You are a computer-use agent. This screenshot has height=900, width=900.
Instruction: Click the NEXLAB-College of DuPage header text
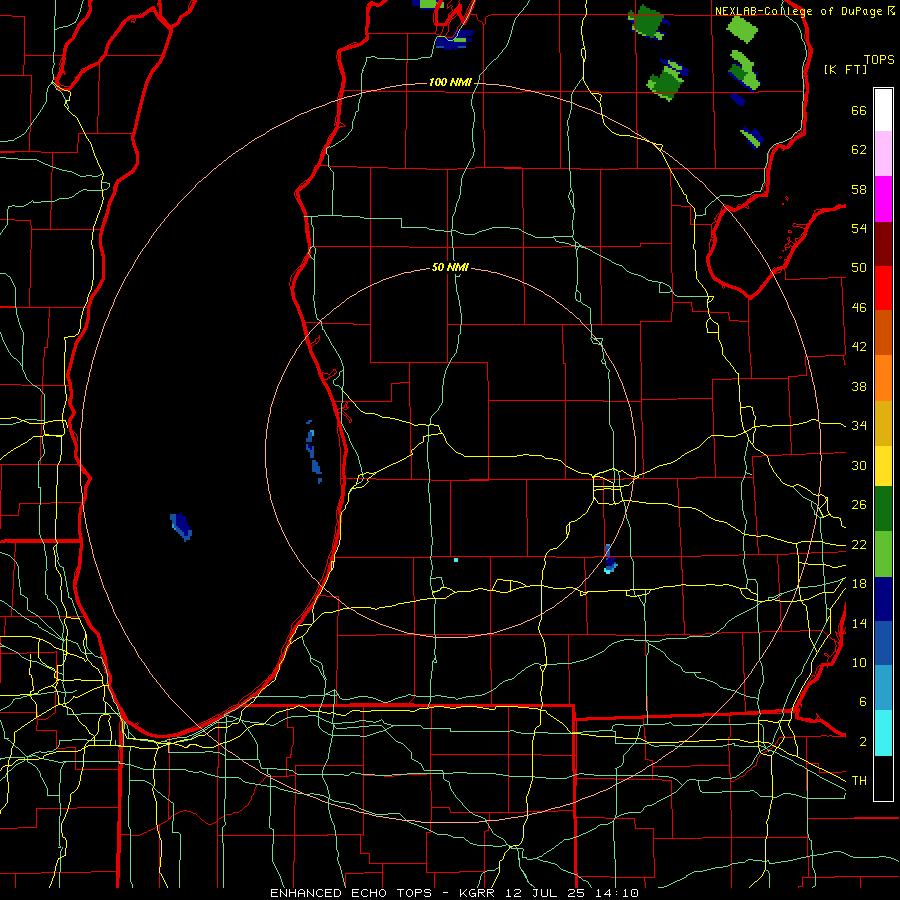pos(798,11)
